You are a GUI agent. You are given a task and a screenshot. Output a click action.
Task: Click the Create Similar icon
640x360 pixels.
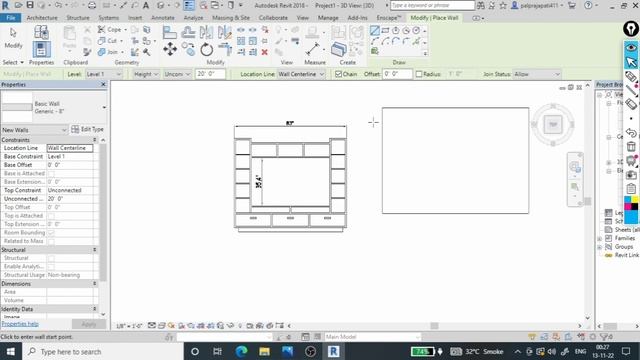[338, 49]
